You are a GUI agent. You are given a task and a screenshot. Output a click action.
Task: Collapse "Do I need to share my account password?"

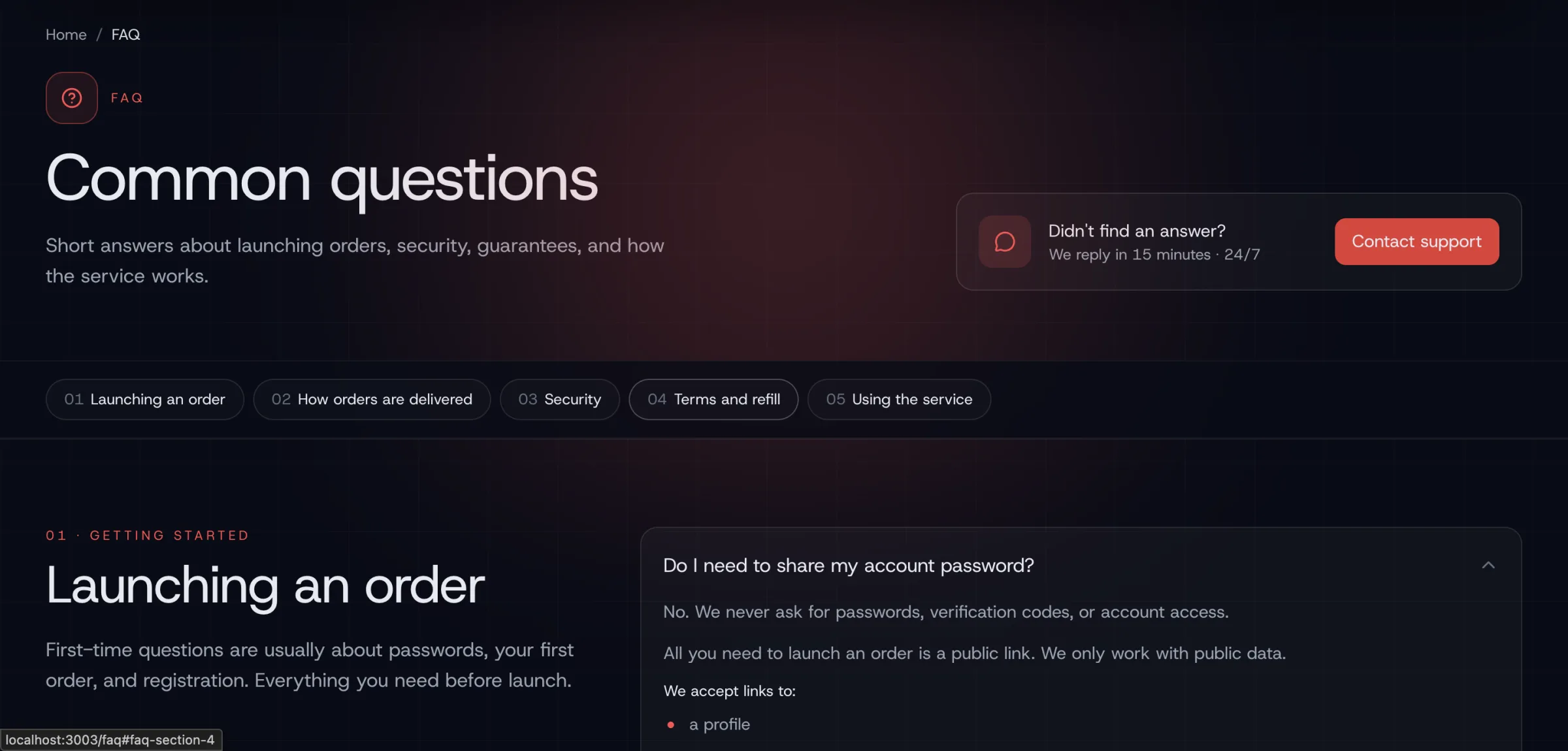coord(848,566)
